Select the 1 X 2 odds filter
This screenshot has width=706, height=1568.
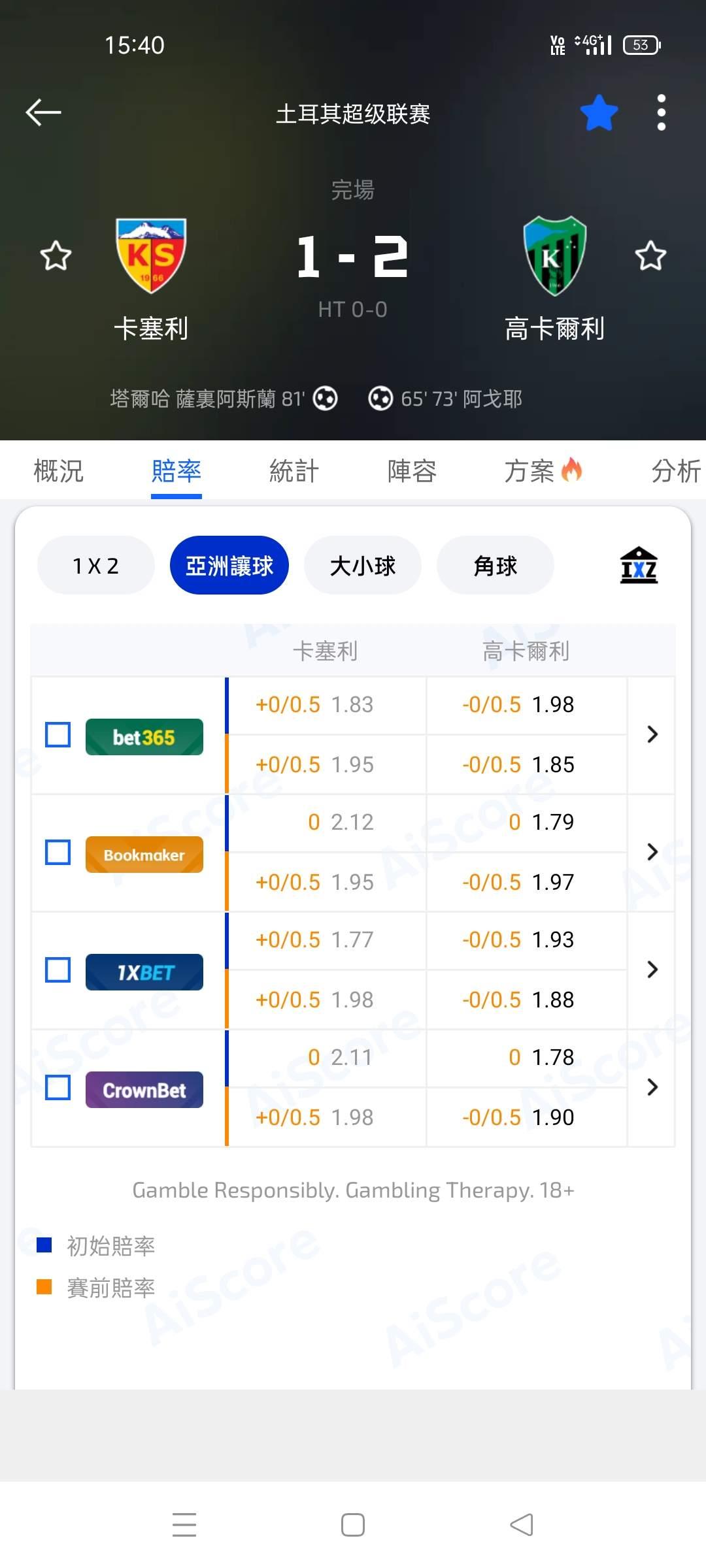[x=96, y=565]
